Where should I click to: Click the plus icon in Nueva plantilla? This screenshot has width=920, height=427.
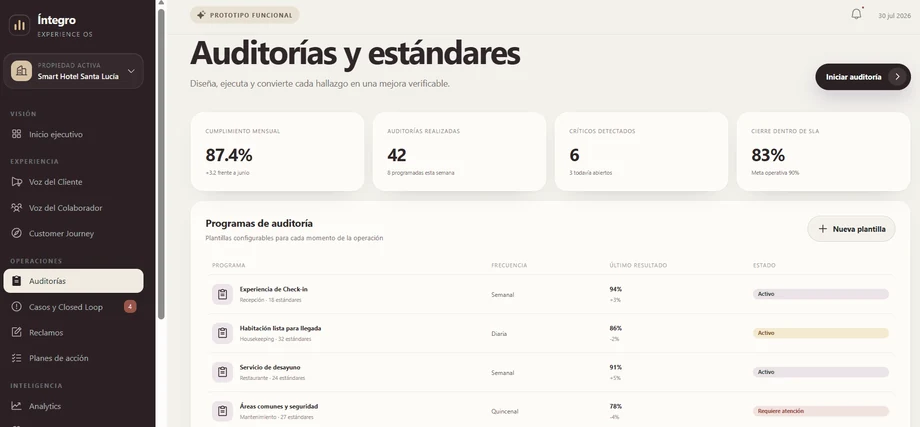823,229
